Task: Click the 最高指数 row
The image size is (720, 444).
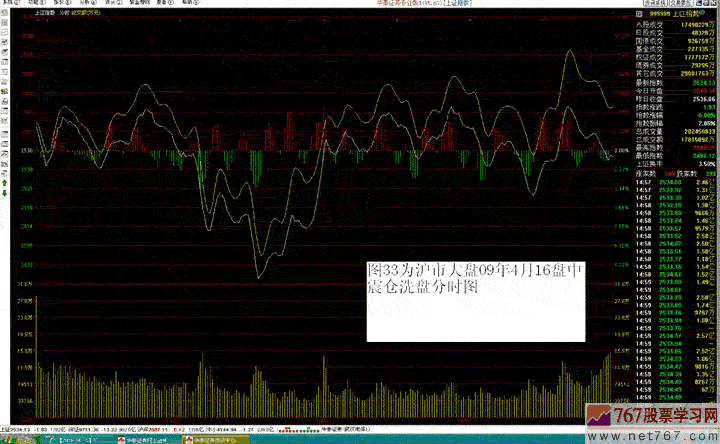Action: [675, 148]
